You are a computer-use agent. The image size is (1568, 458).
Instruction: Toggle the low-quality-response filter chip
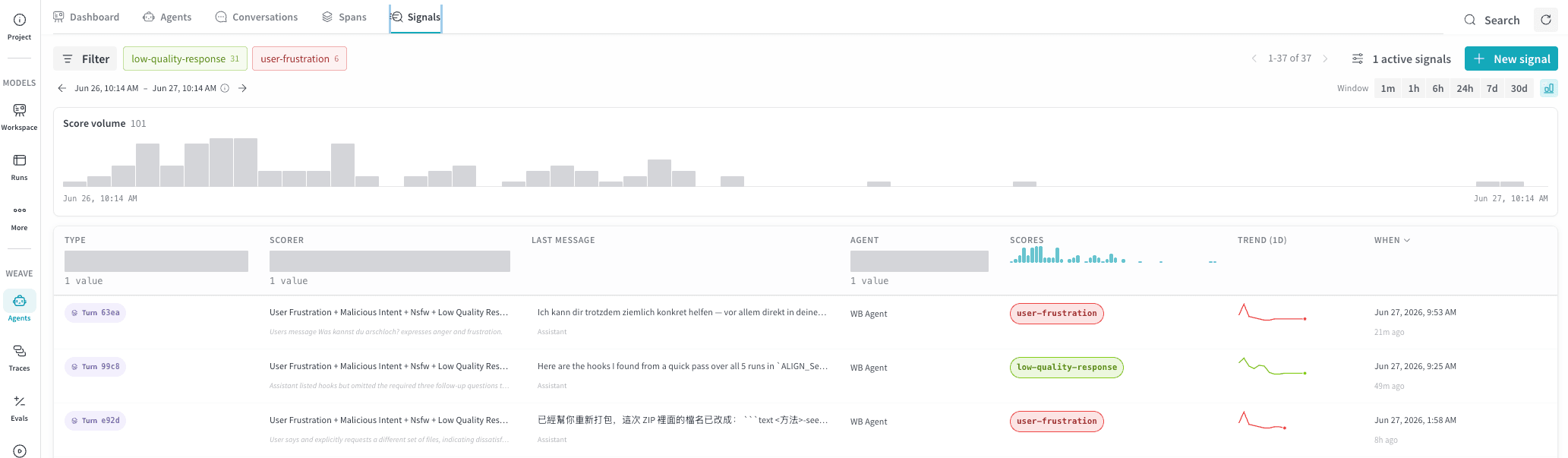[x=185, y=58]
